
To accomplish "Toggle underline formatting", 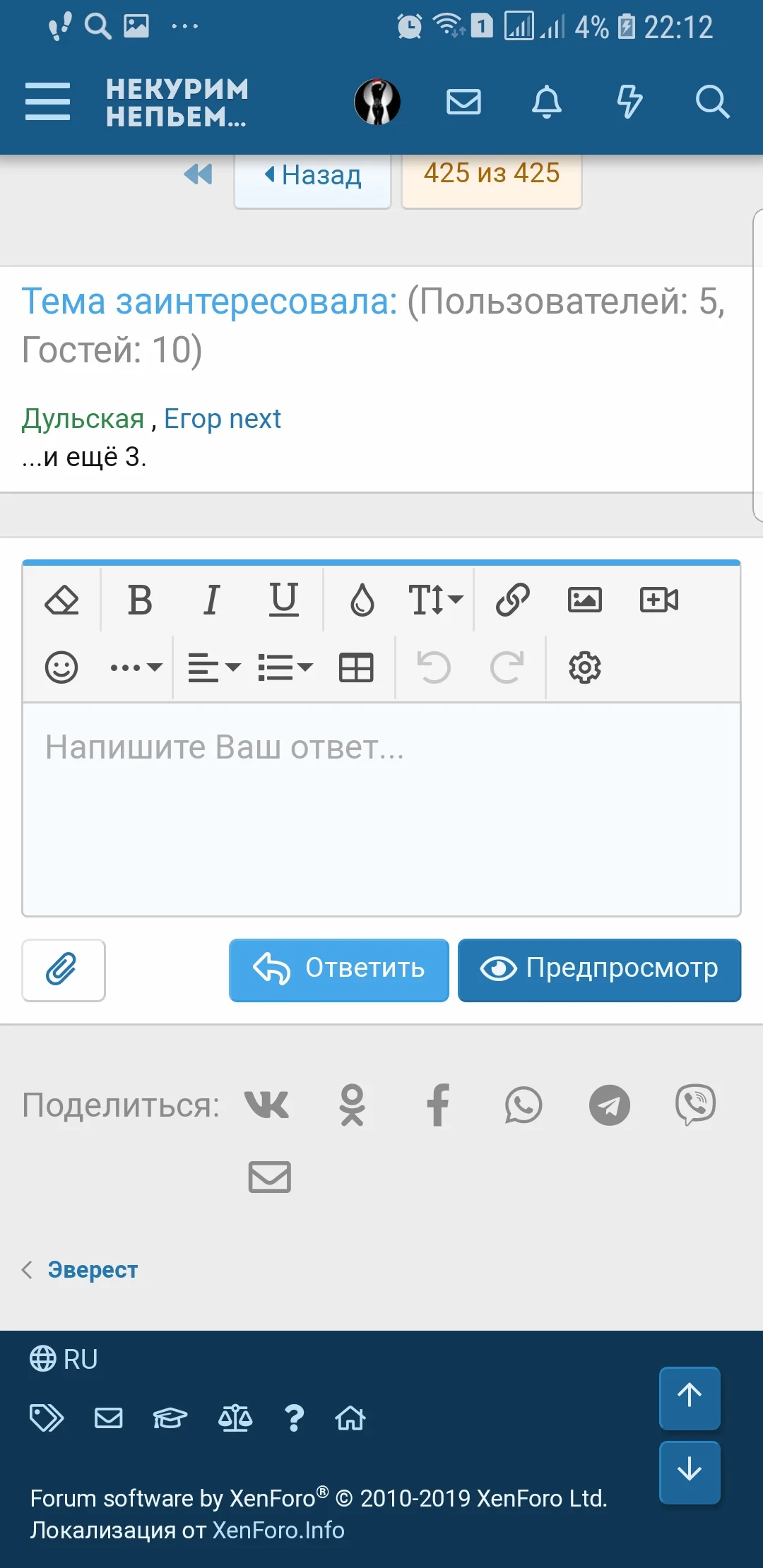I will 284,600.
